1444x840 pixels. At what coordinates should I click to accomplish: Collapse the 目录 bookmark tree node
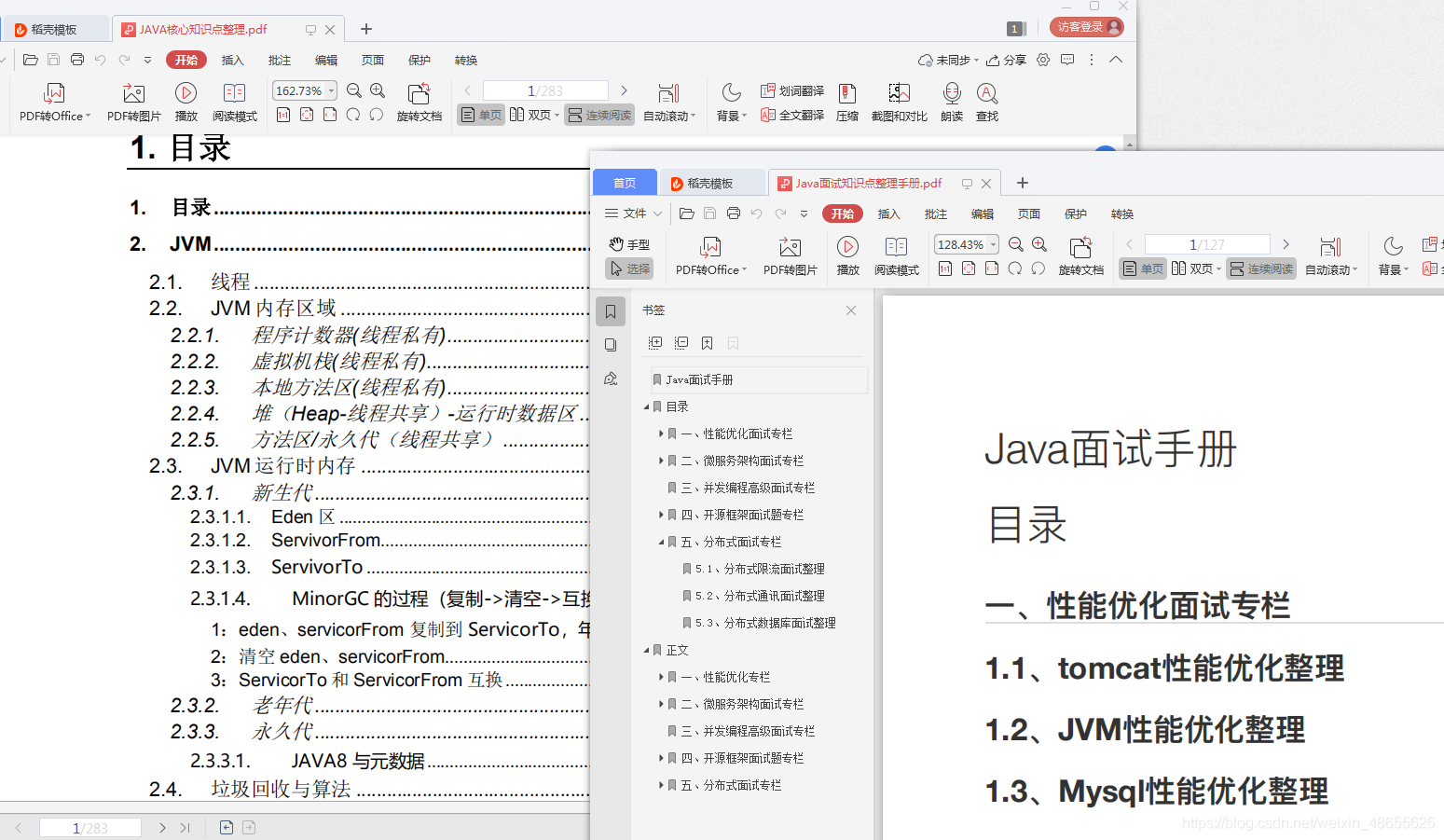click(647, 406)
